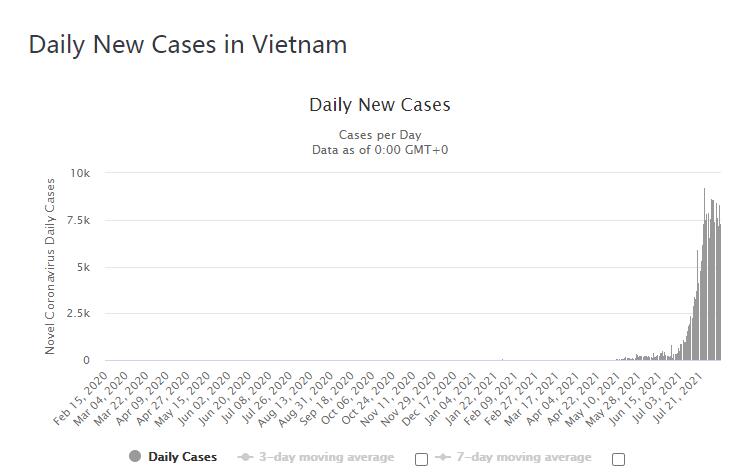Toggle the Daily Cases legend label
The width and height of the screenshot is (740, 474).
[182, 457]
